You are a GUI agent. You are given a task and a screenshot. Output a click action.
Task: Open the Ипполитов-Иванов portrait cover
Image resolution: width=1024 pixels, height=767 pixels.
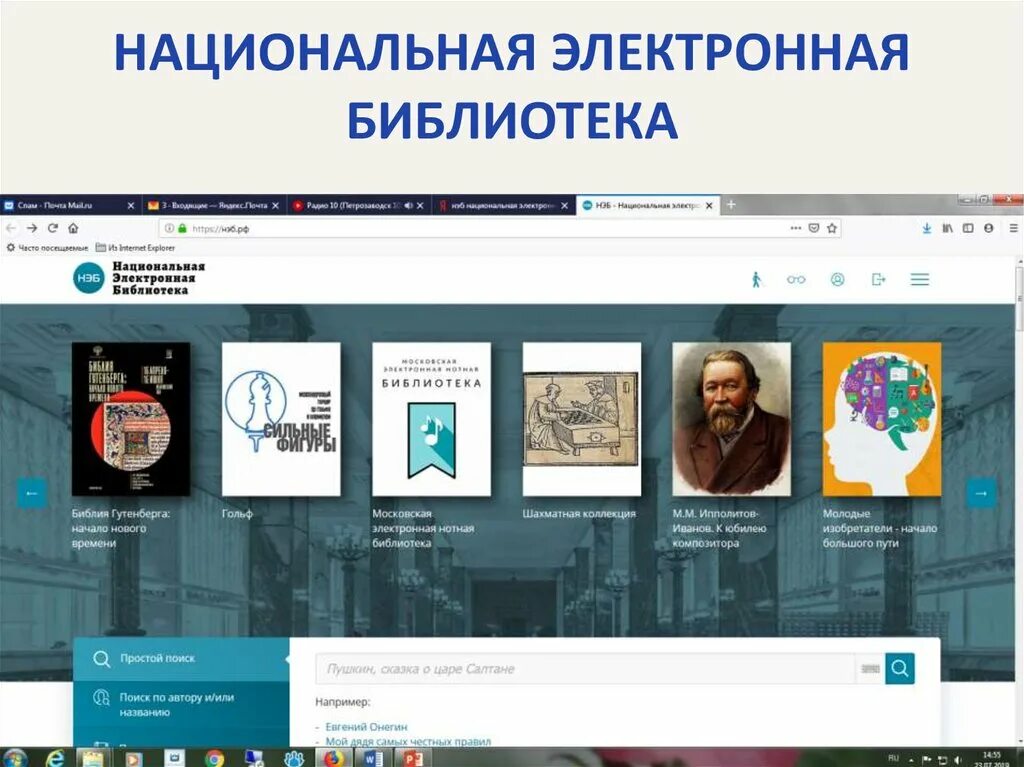(x=731, y=419)
